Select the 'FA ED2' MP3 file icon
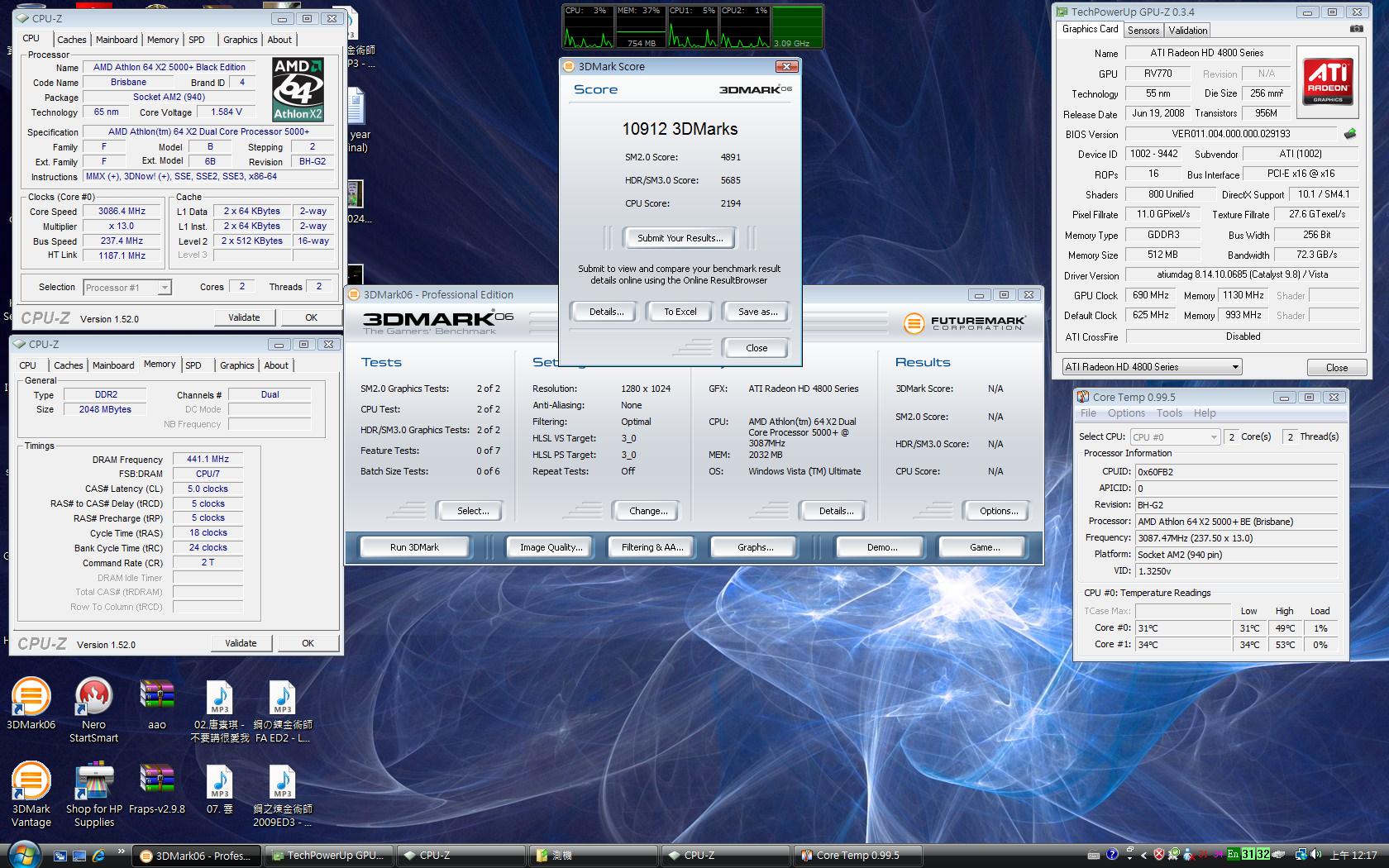Image resolution: width=1389 pixels, height=868 pixels. [x=283, y=711]
